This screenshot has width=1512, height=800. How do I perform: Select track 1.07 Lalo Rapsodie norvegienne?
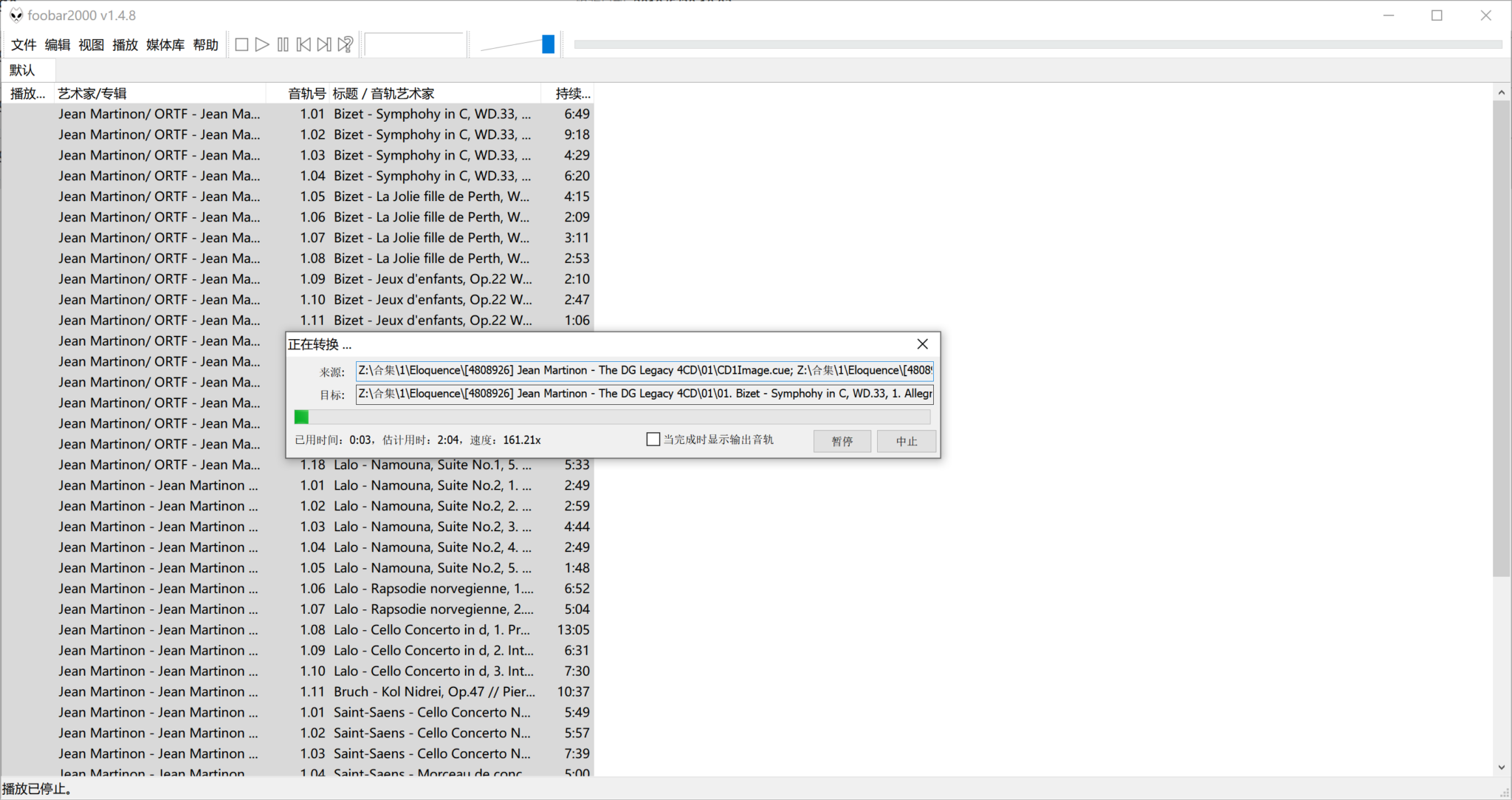tap(298, 609)
